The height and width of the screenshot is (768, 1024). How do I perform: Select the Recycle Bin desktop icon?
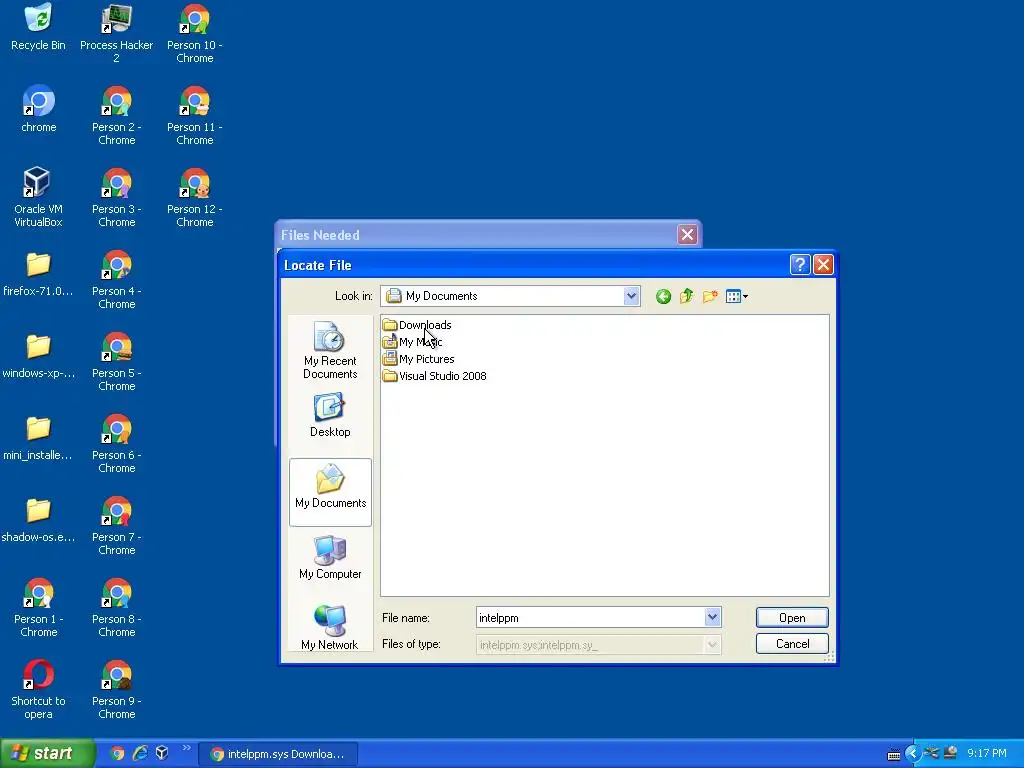pos(38,27)
